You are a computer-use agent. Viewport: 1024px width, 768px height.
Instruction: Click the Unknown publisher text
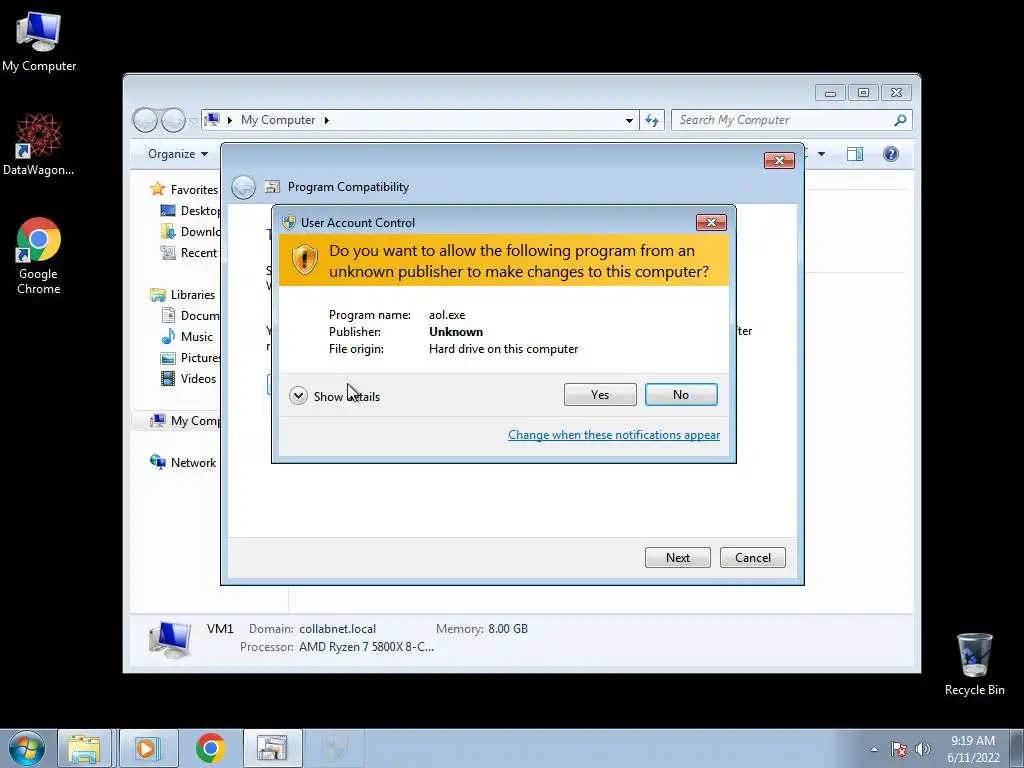tap(456, 332)
